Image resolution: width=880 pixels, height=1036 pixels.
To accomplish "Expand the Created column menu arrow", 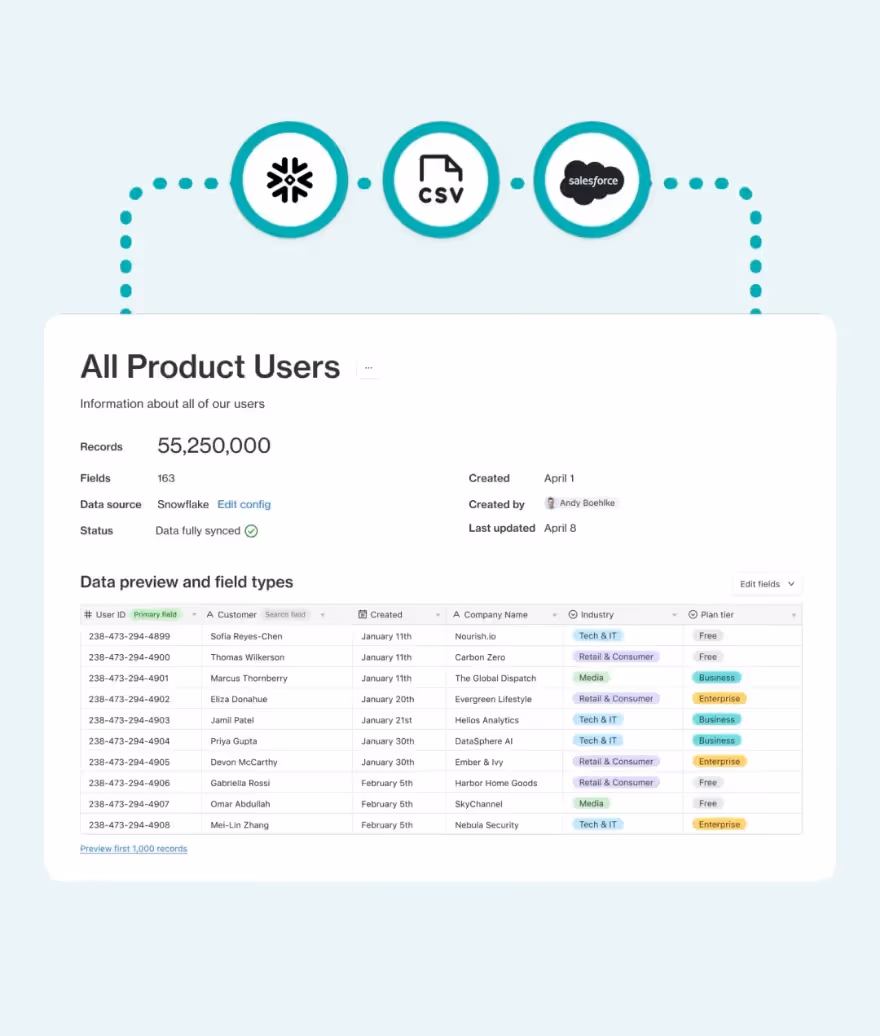I will 437,614.
